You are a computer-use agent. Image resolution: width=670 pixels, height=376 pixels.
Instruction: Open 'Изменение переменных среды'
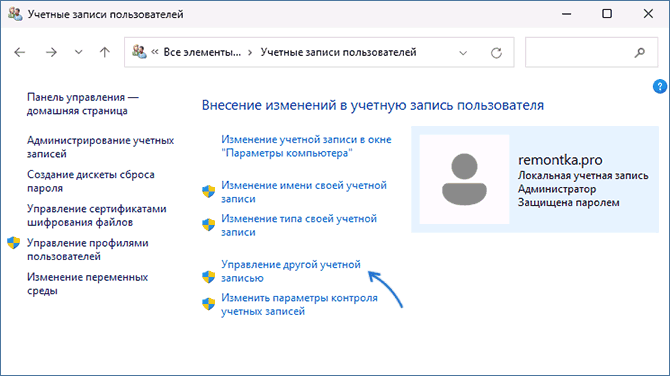pos(87,284)
